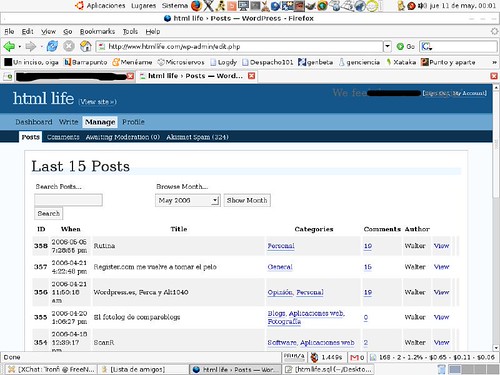Click the Ubuntu logo in the top panel
500x375 pixels.
[79, 5]
